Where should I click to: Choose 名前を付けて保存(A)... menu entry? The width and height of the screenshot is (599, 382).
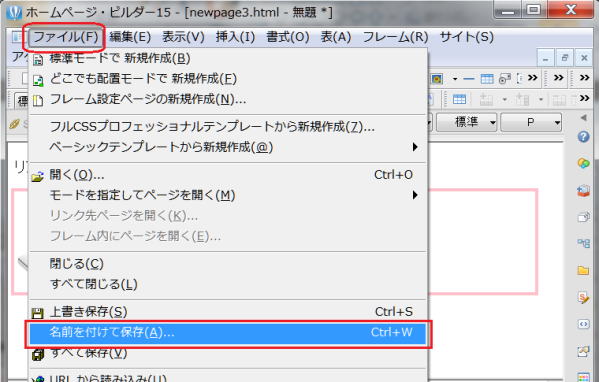[228, 332]
